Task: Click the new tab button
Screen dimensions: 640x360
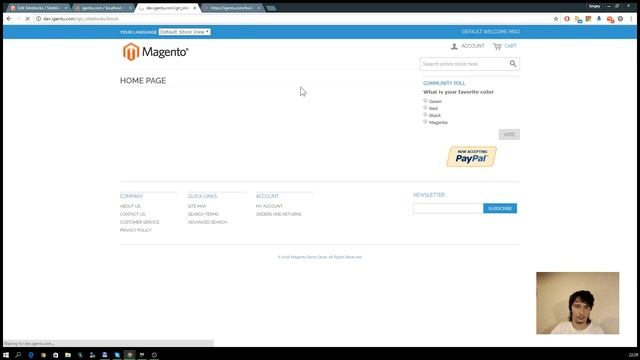Action: point(271,8)
